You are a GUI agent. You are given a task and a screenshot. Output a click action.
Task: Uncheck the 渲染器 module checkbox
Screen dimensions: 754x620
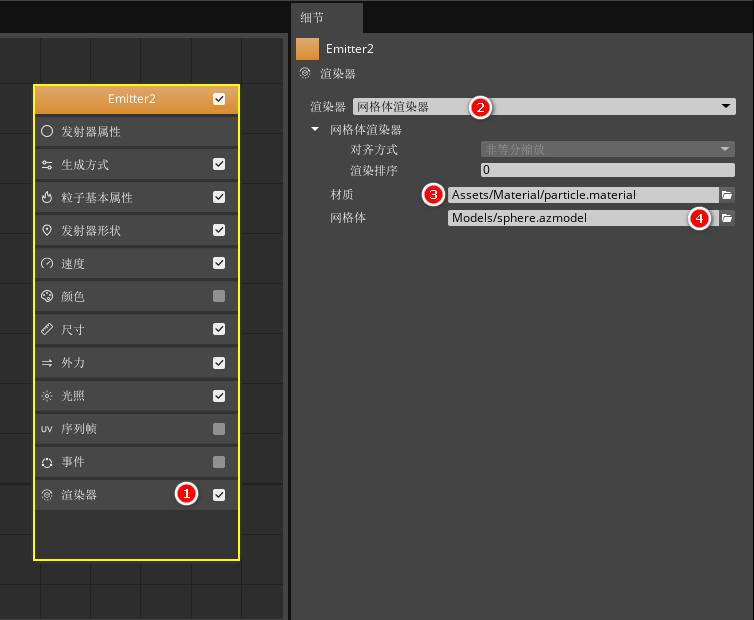point(219,494)
